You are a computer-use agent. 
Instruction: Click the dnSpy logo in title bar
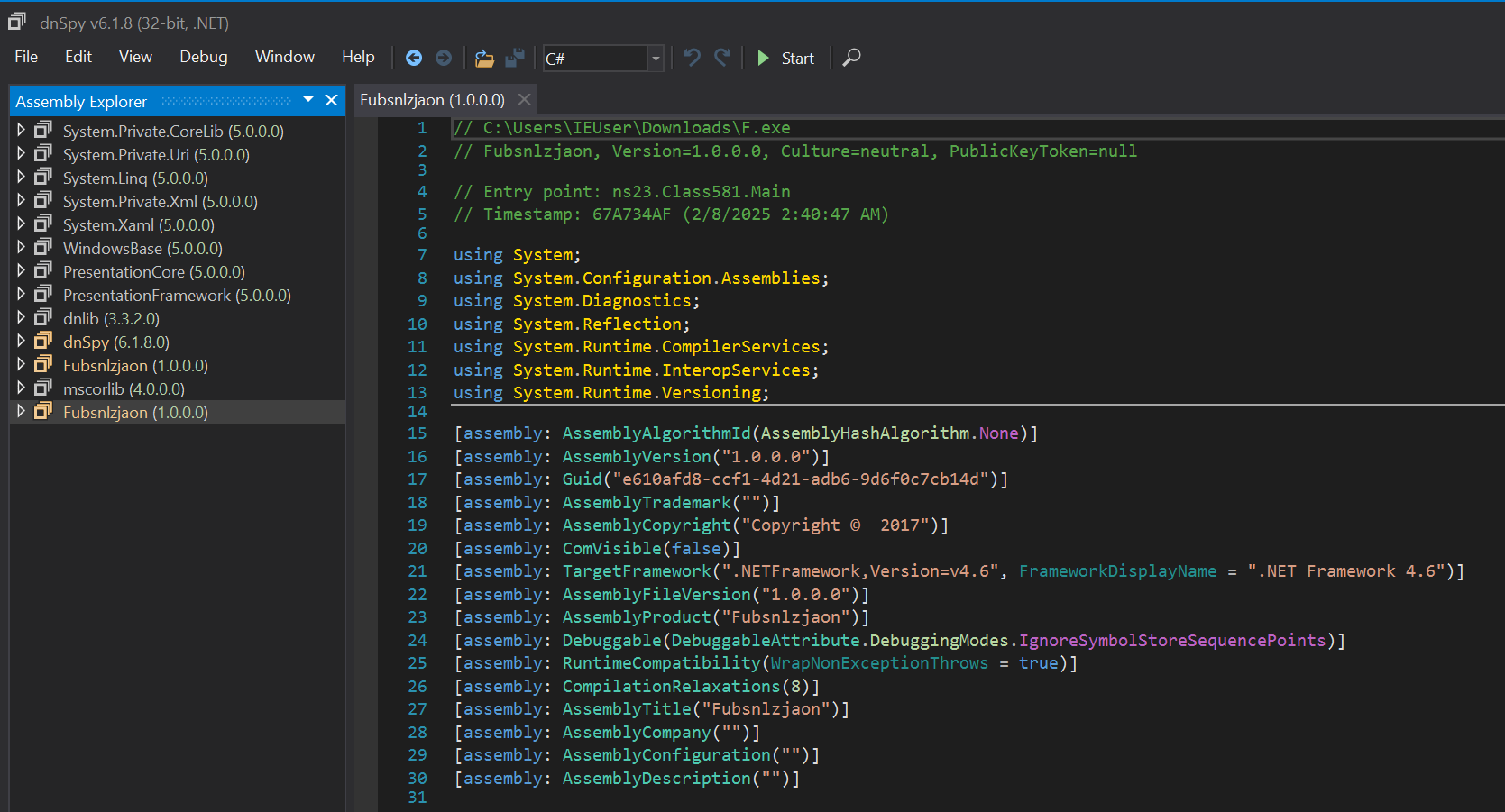[x=17, y=23]
